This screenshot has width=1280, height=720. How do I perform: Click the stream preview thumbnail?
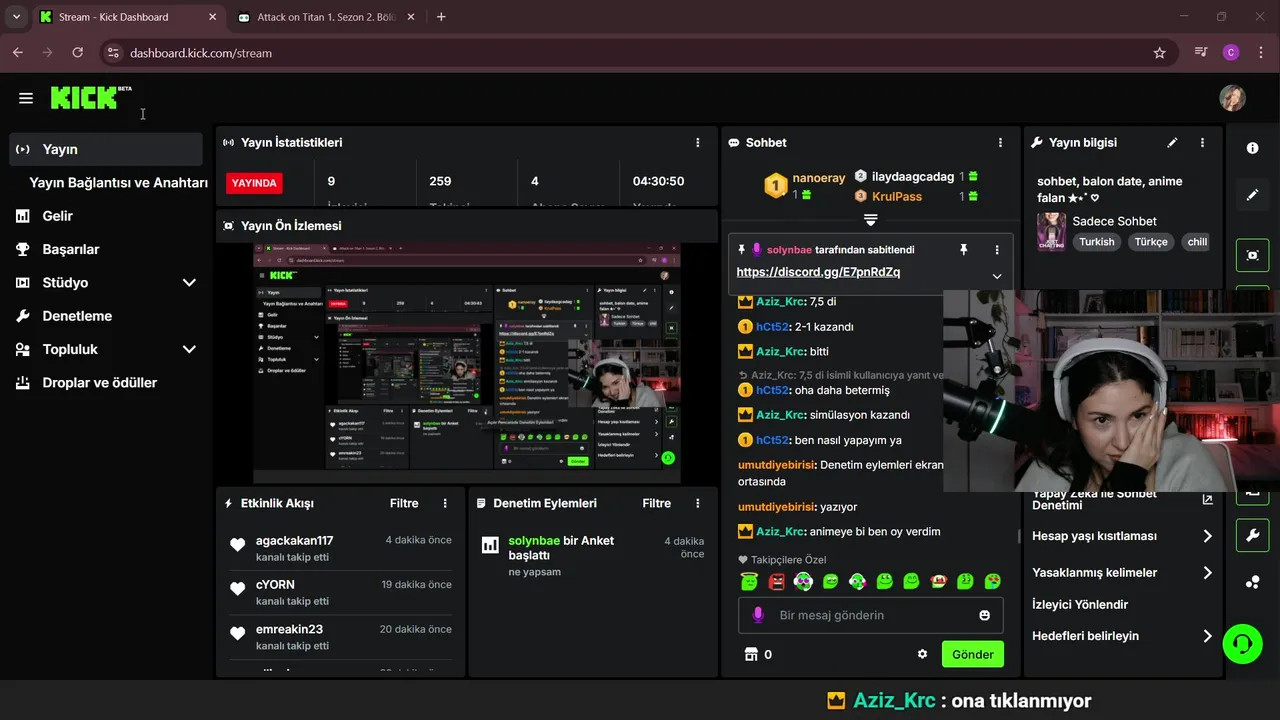467,363
